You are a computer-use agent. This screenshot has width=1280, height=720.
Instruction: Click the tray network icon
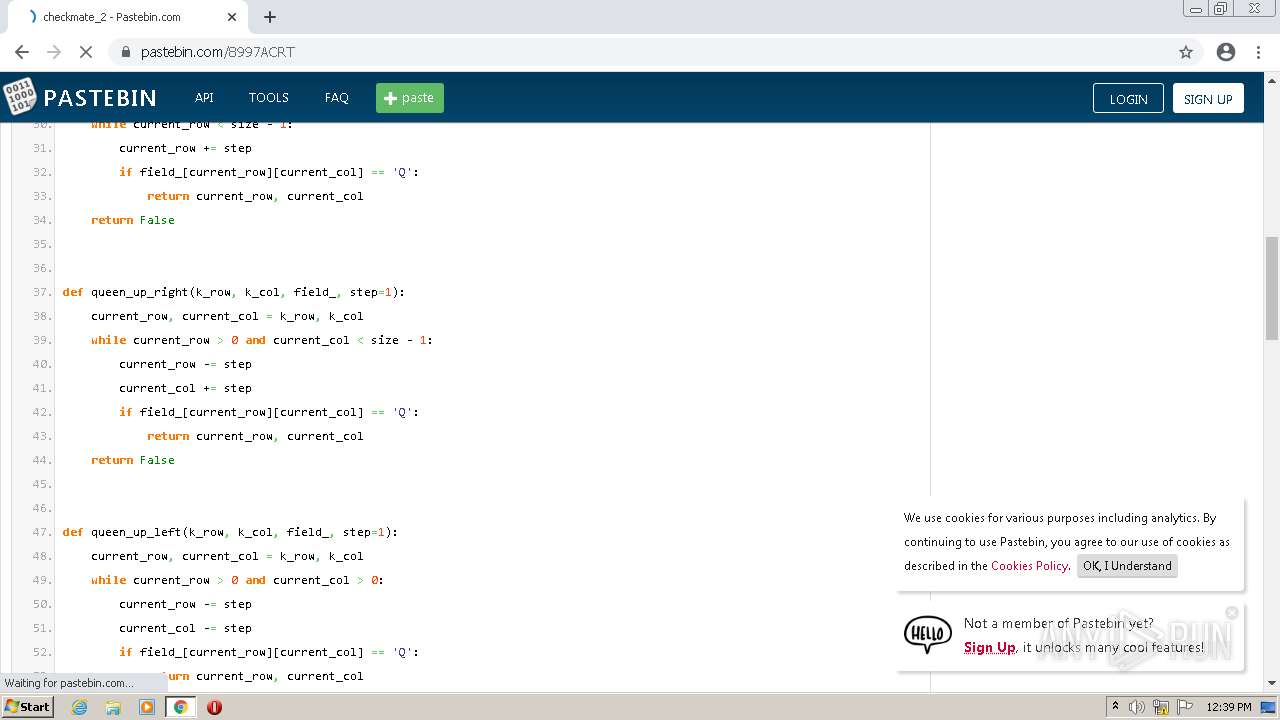coord(1161,707)
